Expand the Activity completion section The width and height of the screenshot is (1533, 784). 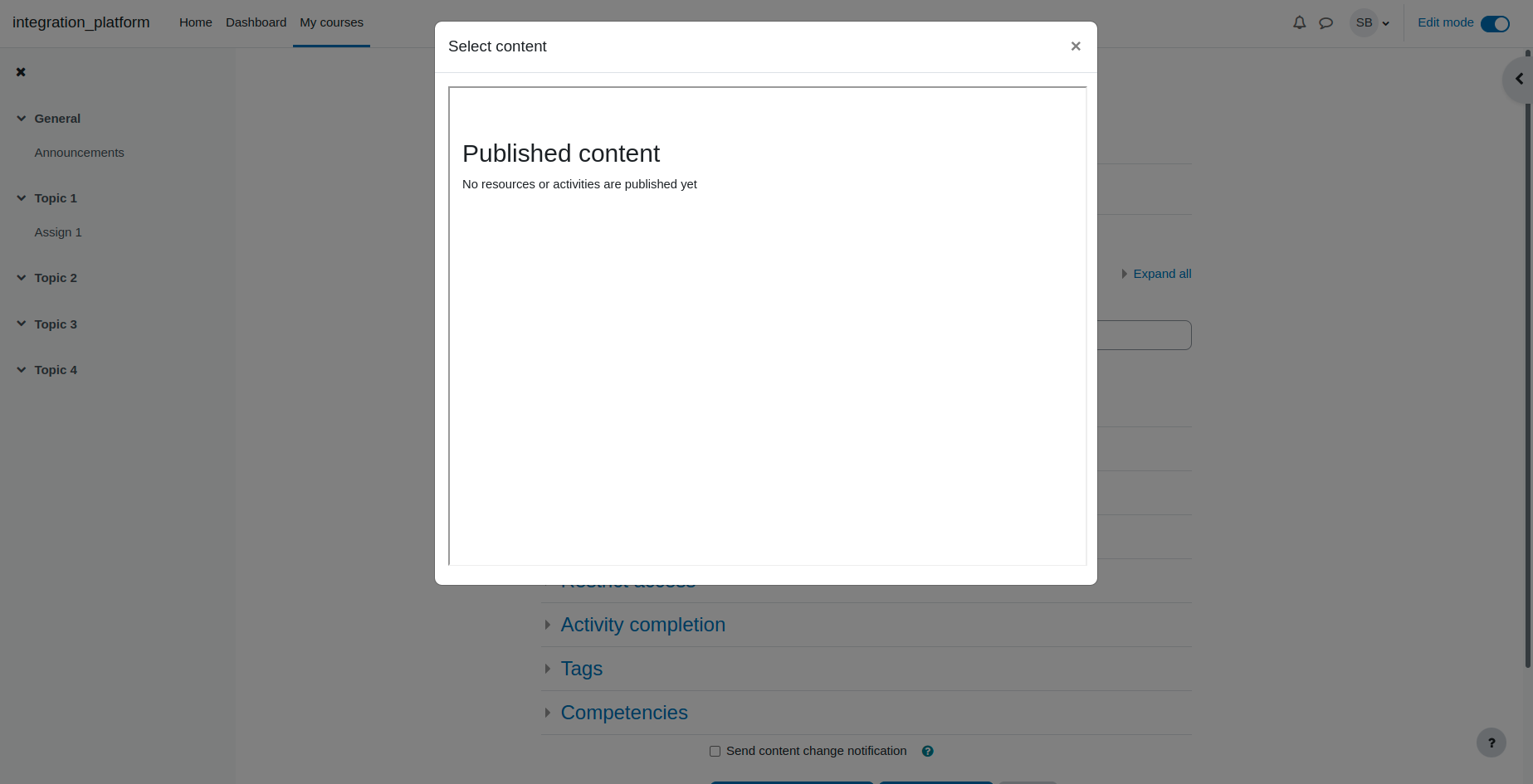pyautogui.click(x=642, y=625)
